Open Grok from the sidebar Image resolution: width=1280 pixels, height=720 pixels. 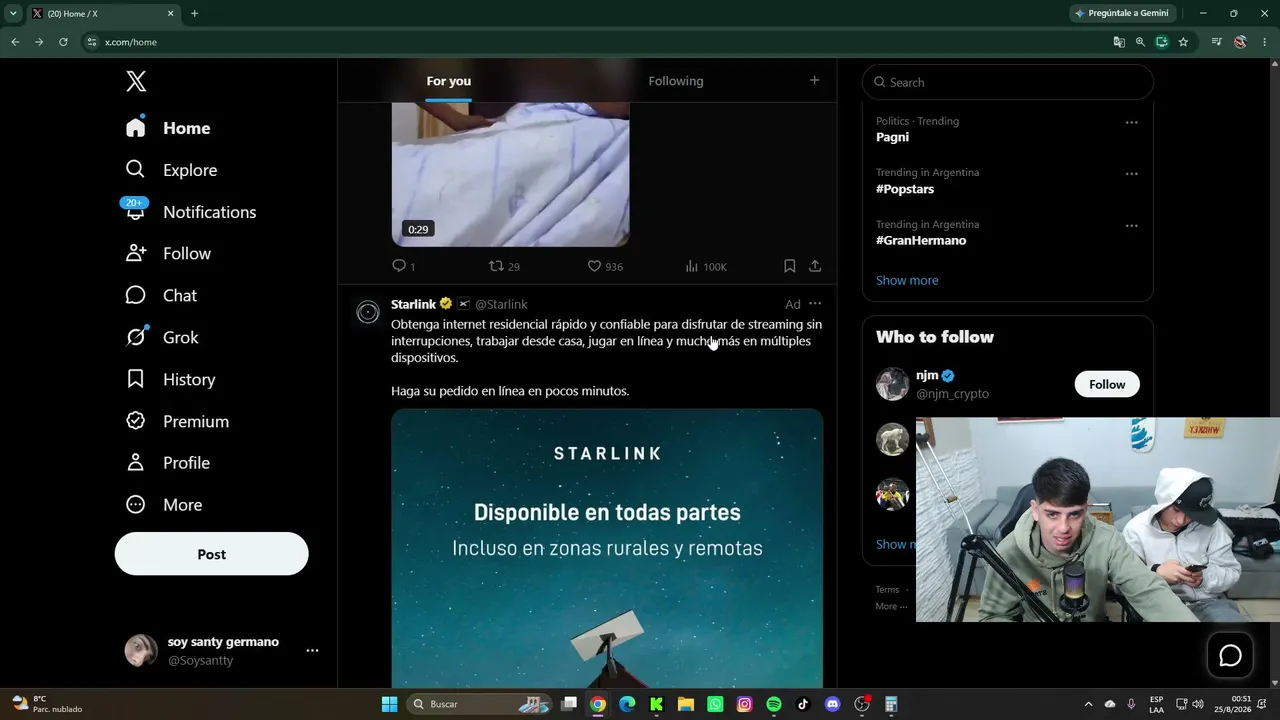(x=162, y=338)
